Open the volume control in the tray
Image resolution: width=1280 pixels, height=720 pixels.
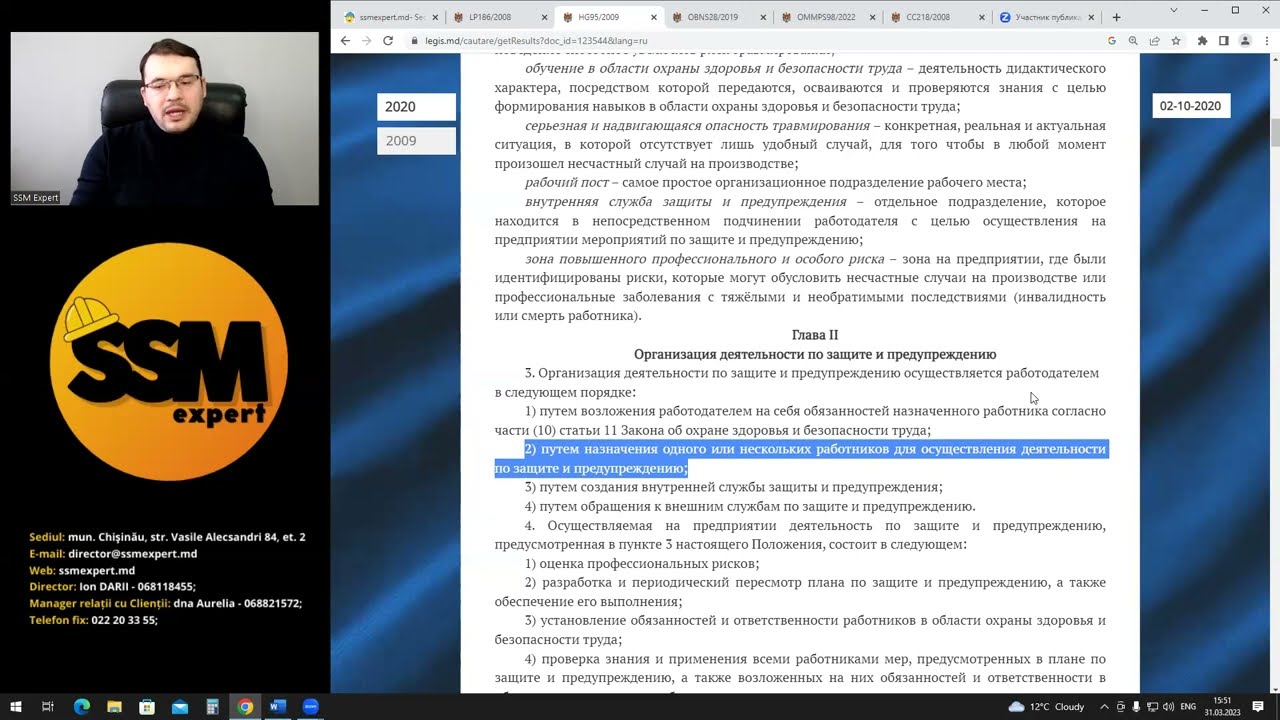1167,706
